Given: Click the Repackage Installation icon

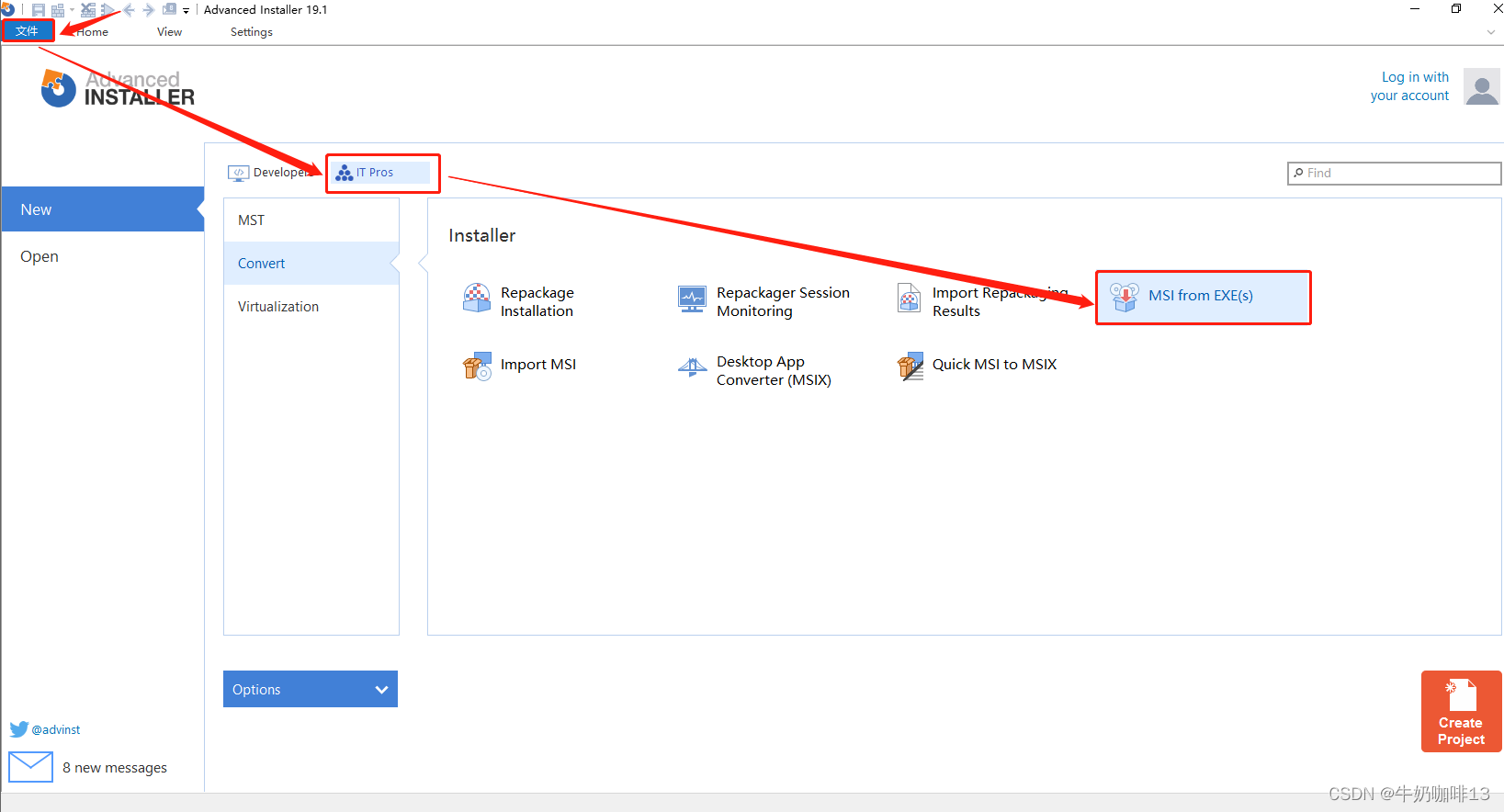Looking at the screenshot, I should click(x=477, y=299).
